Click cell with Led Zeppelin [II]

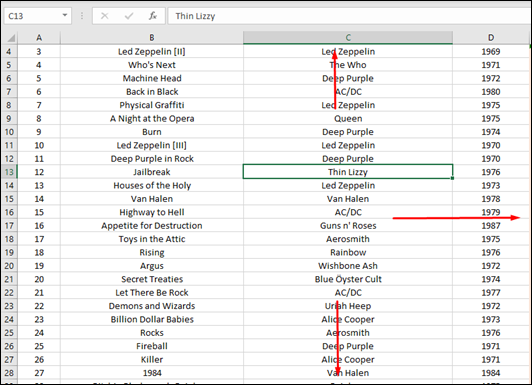[152, 52]
